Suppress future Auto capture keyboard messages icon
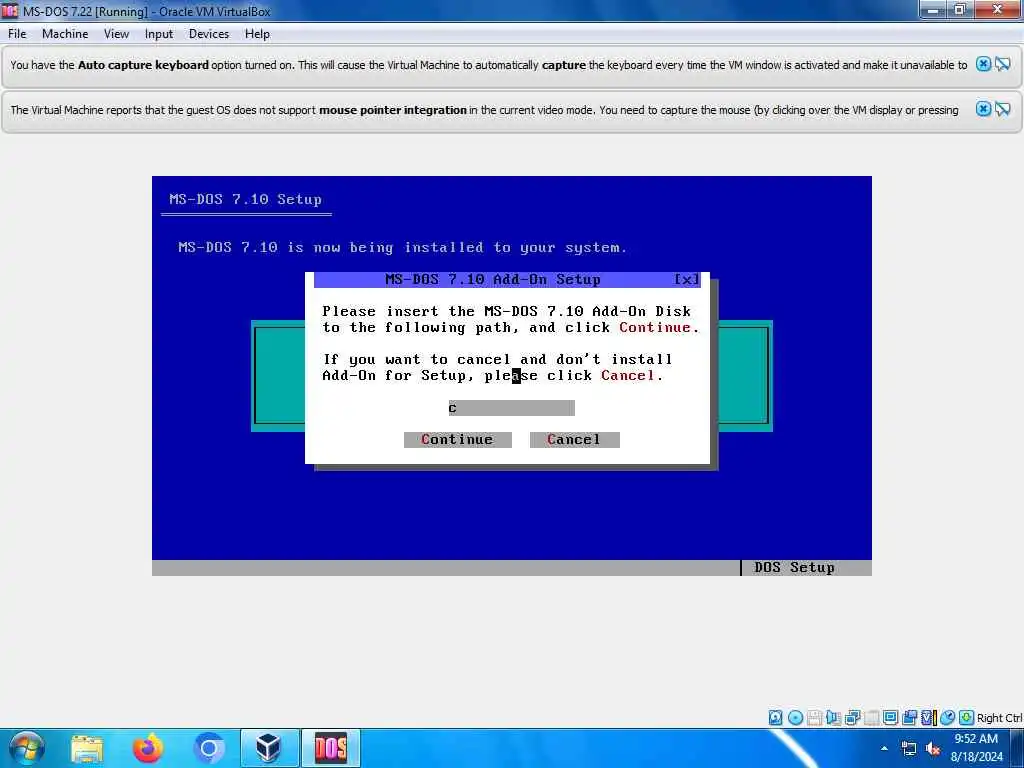Image resolution: width=1024 pixels, height=768 pixels. pos(1003,64)
